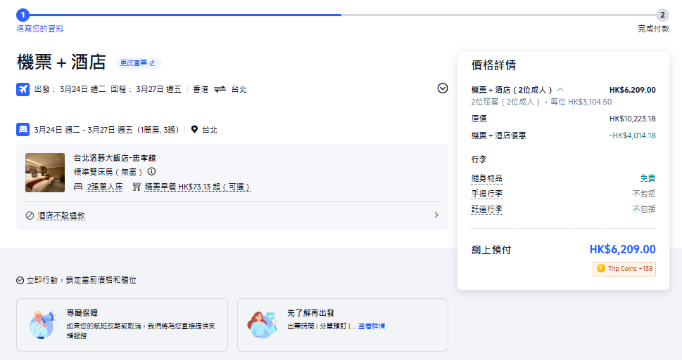Click the breakfast cutlery icon

coord(137,187)
